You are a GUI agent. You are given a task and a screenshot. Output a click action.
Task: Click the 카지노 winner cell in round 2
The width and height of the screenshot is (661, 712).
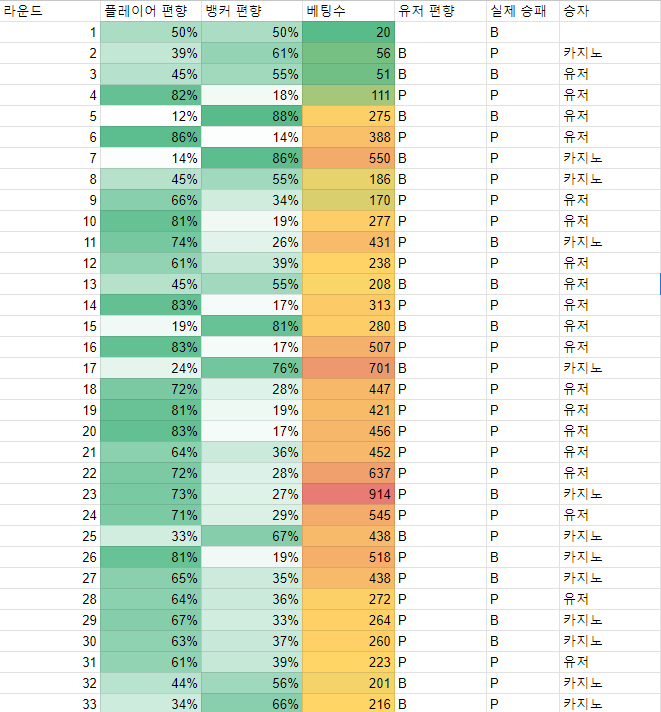tap(610, 53)
